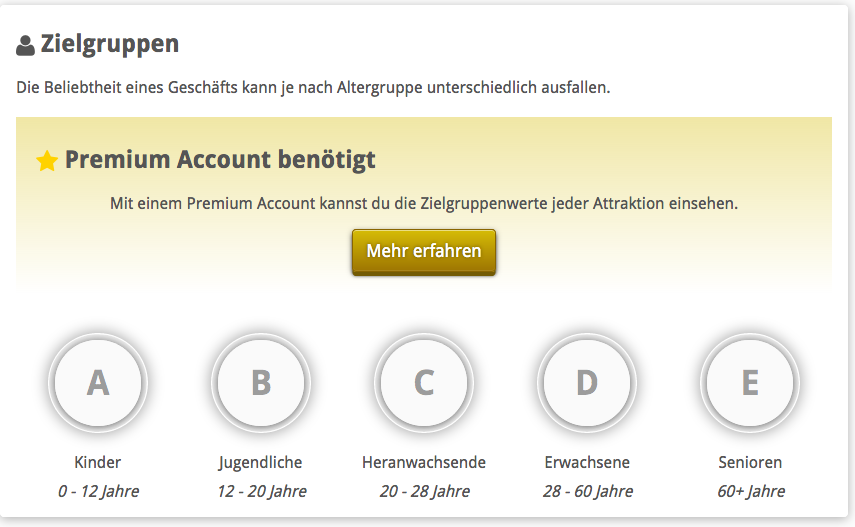855x527 pixels.
Task: Click the Premium Account benötigt heading
Action: click(x=220, y=160)
